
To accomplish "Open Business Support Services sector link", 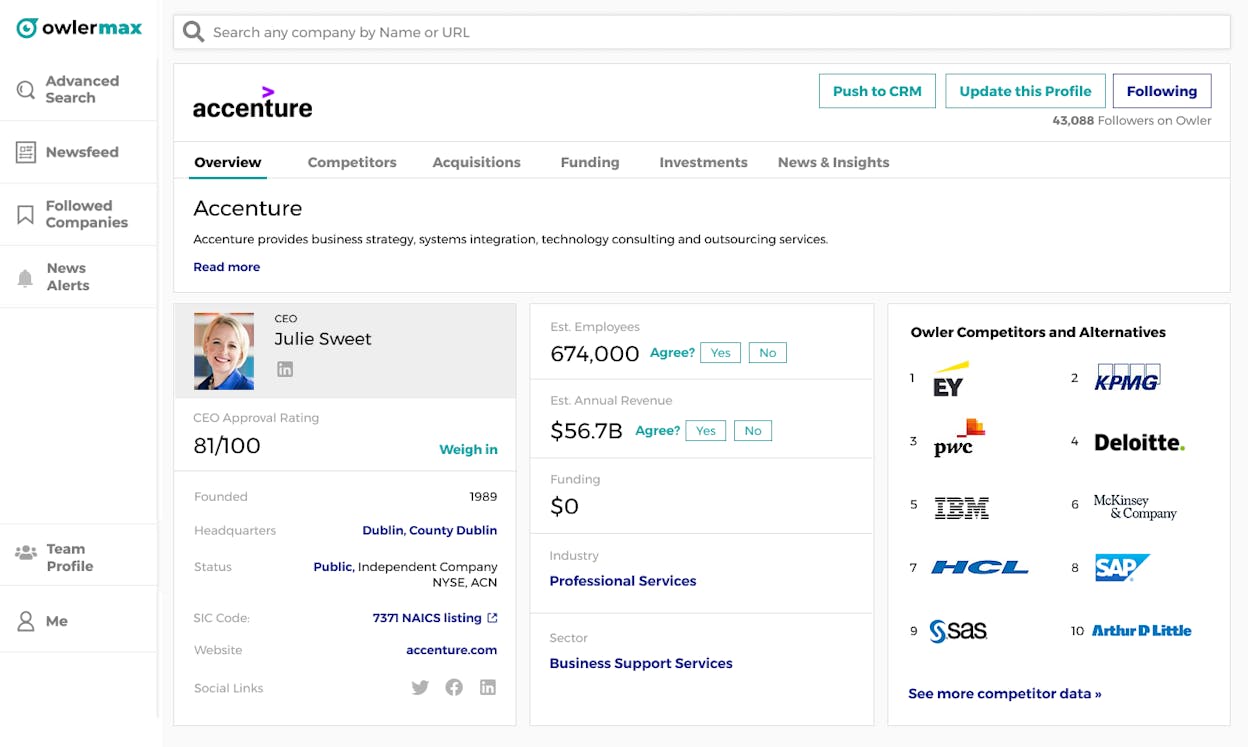I will pyautogui.click(x=641, y=663).
